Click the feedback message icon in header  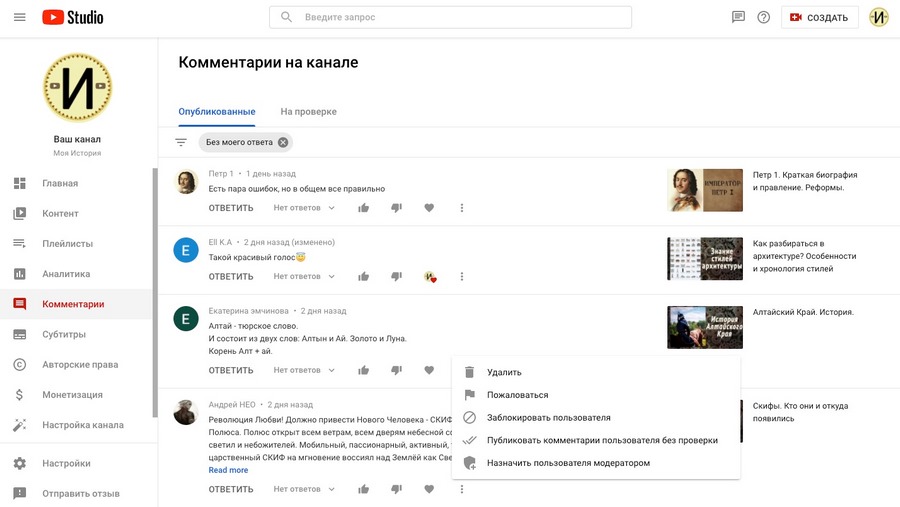click(739, 17)
